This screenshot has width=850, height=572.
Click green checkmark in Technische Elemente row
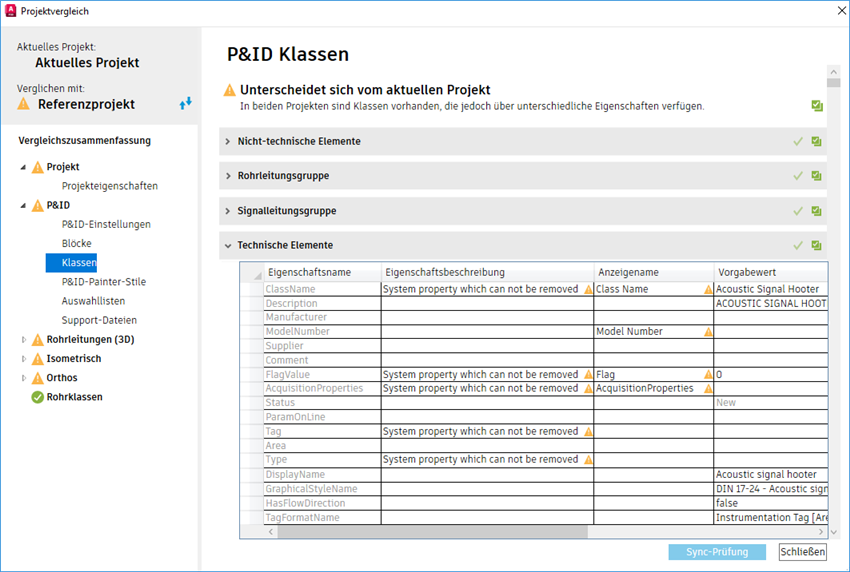pyautogui.click(x=798, y=245)
